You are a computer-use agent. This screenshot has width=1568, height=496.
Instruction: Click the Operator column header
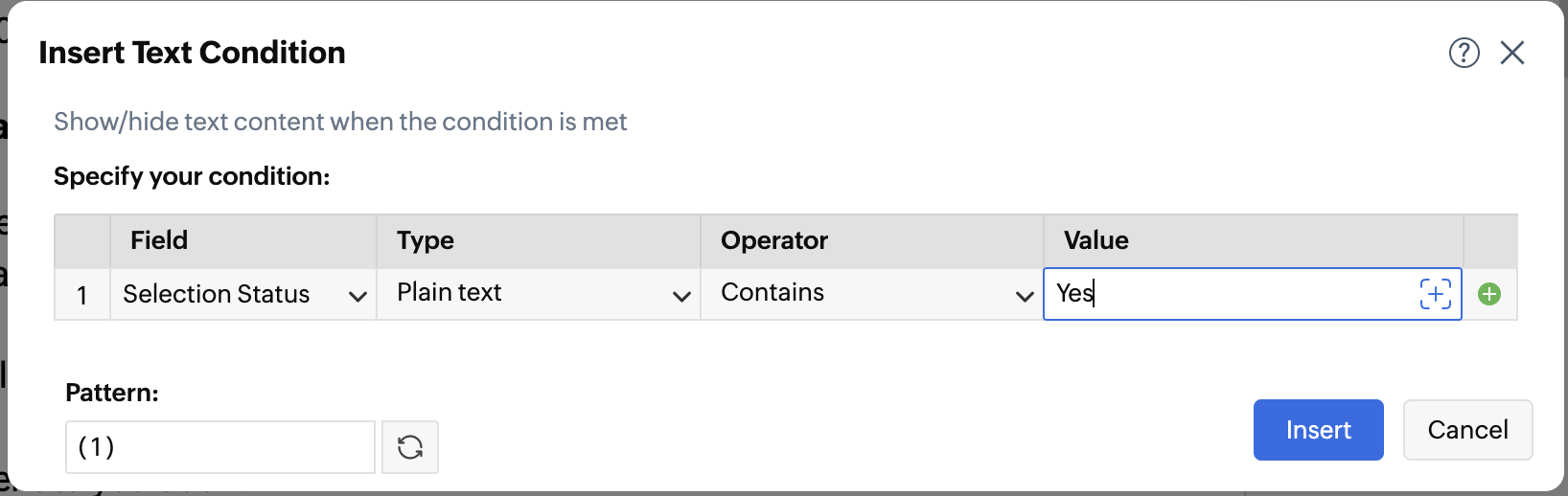(x=773, y=240)
